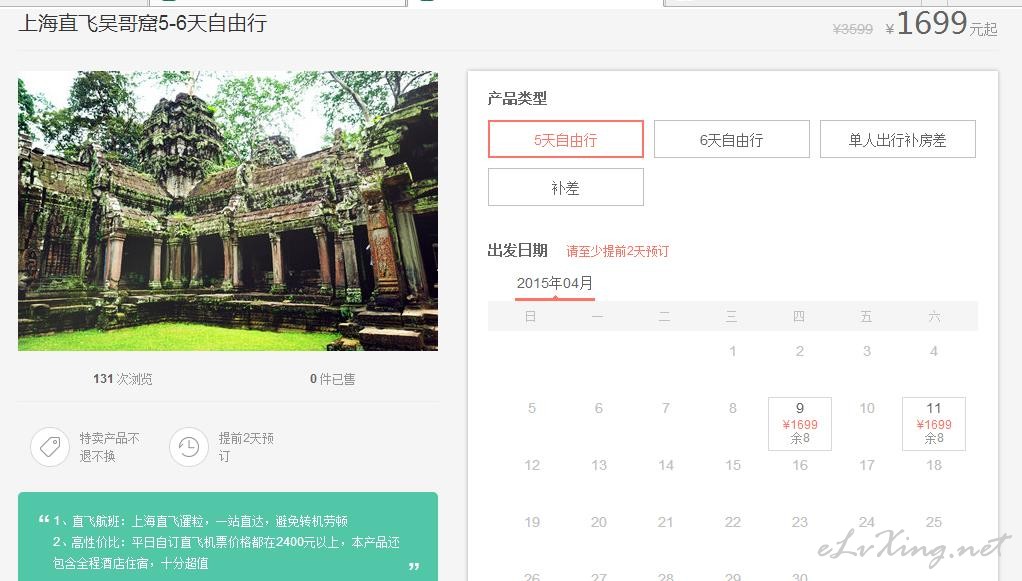This screenshot has height=581, width=1022.
Task: Click calendar date 10
Action: (x=867, y=408)
